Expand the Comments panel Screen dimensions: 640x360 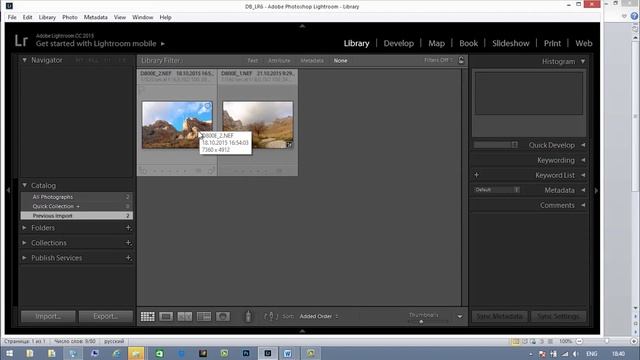pos(583,205)
